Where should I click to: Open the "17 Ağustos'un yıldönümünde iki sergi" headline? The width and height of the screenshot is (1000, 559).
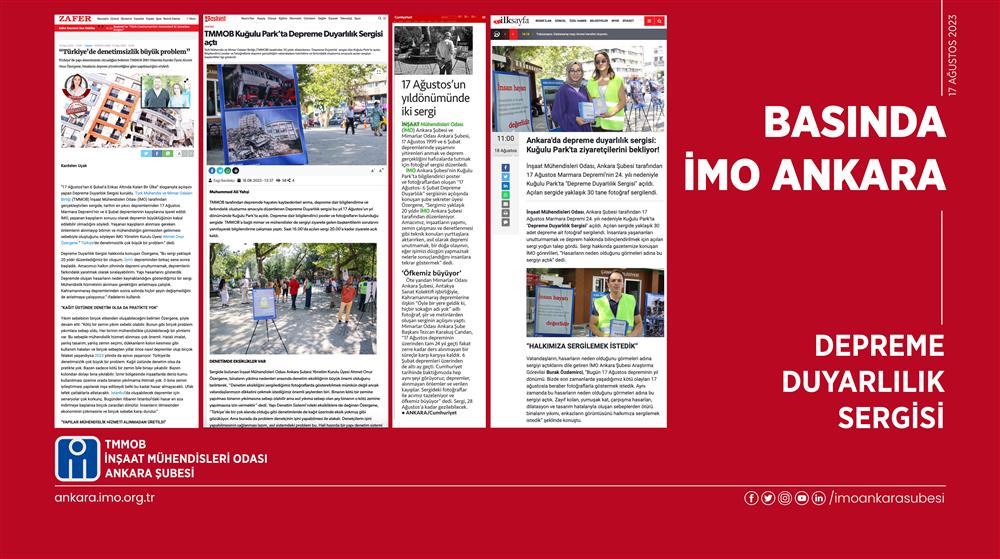(435, 98)
